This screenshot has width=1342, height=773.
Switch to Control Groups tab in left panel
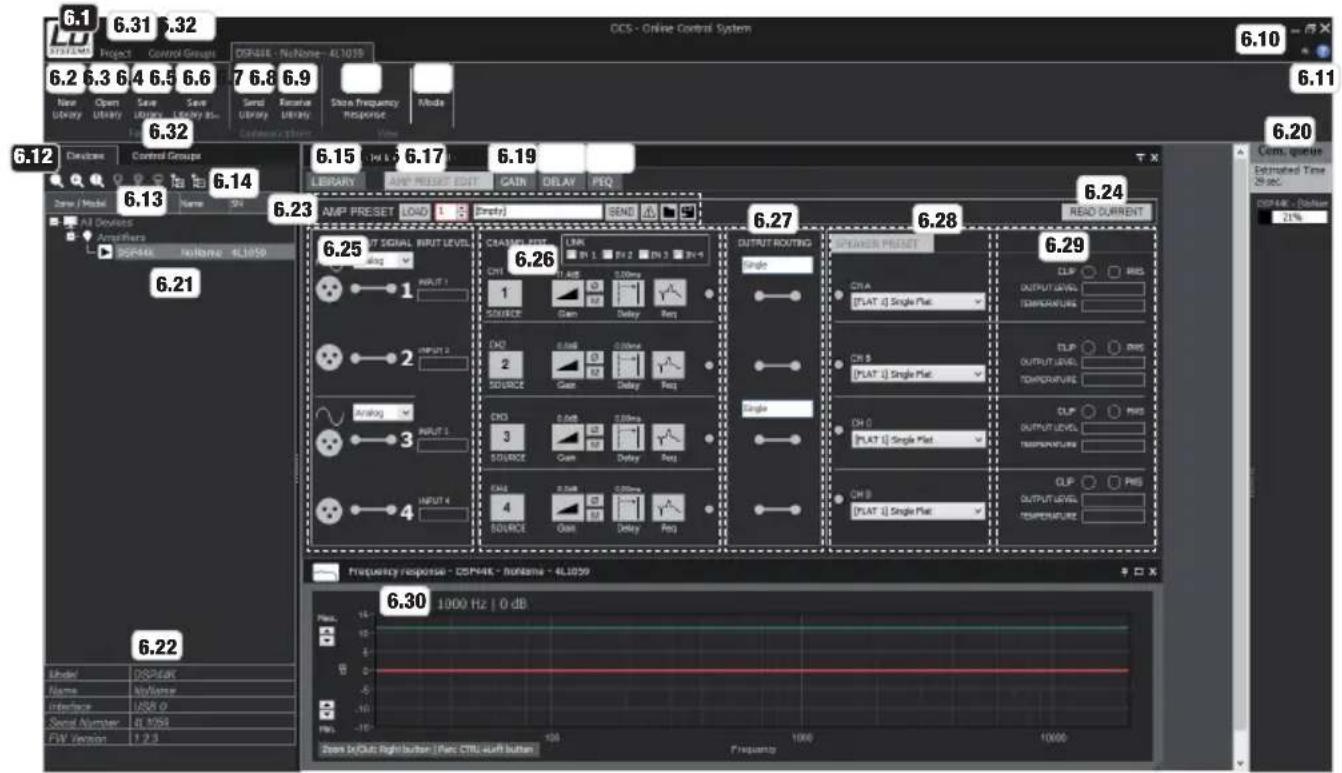pyautogui.click(x=166, y=156)
